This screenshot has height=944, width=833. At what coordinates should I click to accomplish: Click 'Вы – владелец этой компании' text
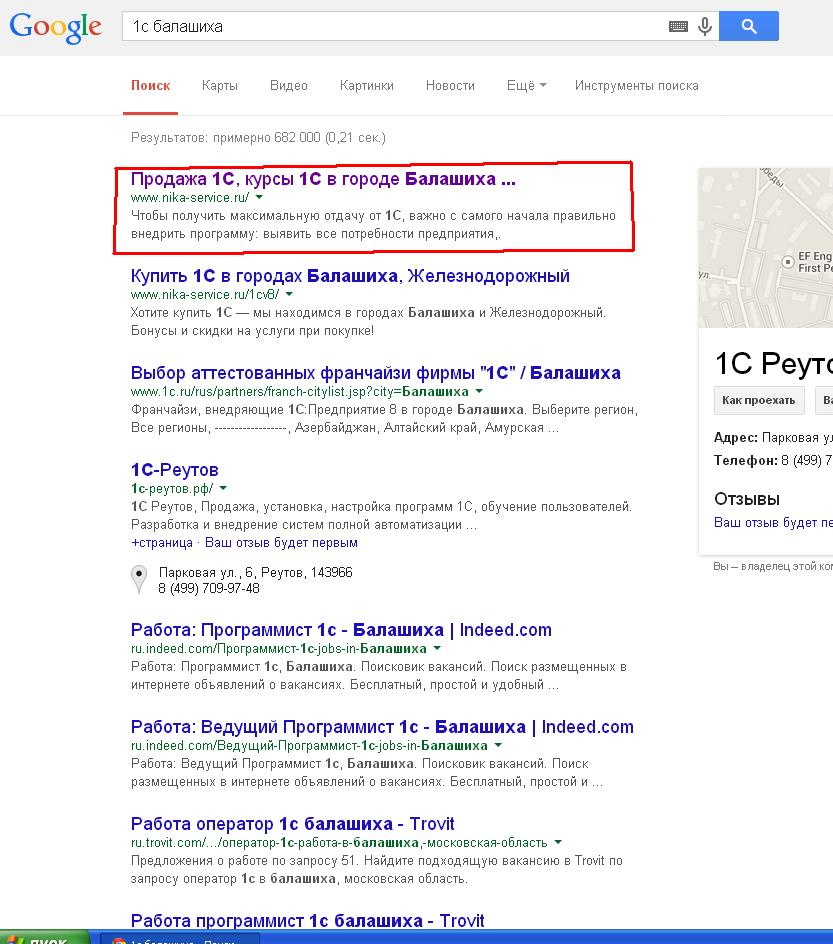click(x=773, y=566)
